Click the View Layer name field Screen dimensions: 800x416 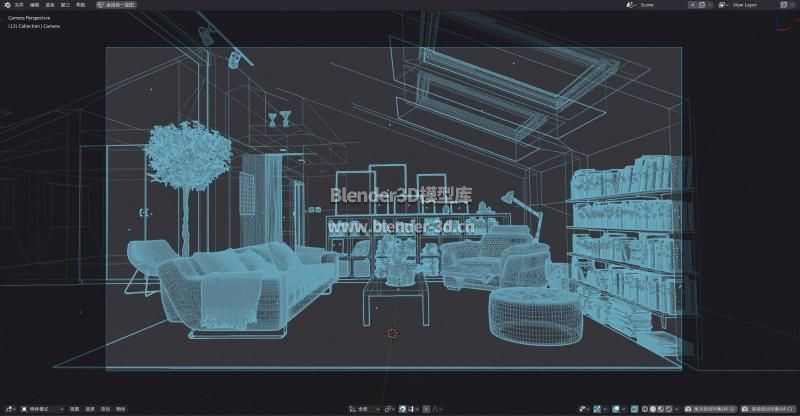click(x=754, y=5)
